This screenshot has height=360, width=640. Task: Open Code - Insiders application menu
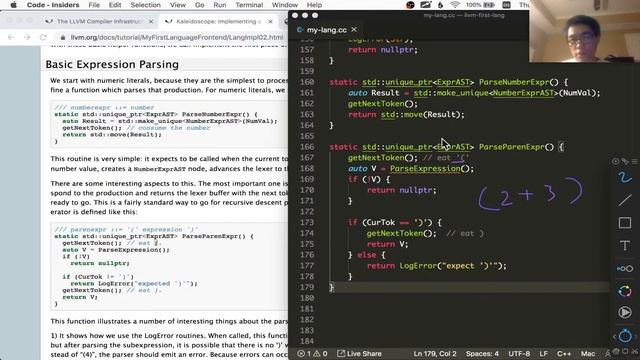pos(53,5)
